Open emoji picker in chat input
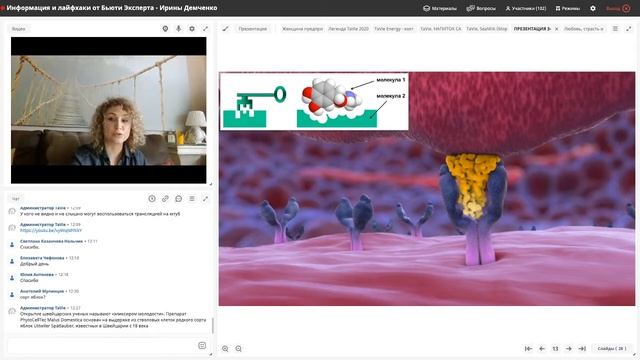 tap(202, 346)
